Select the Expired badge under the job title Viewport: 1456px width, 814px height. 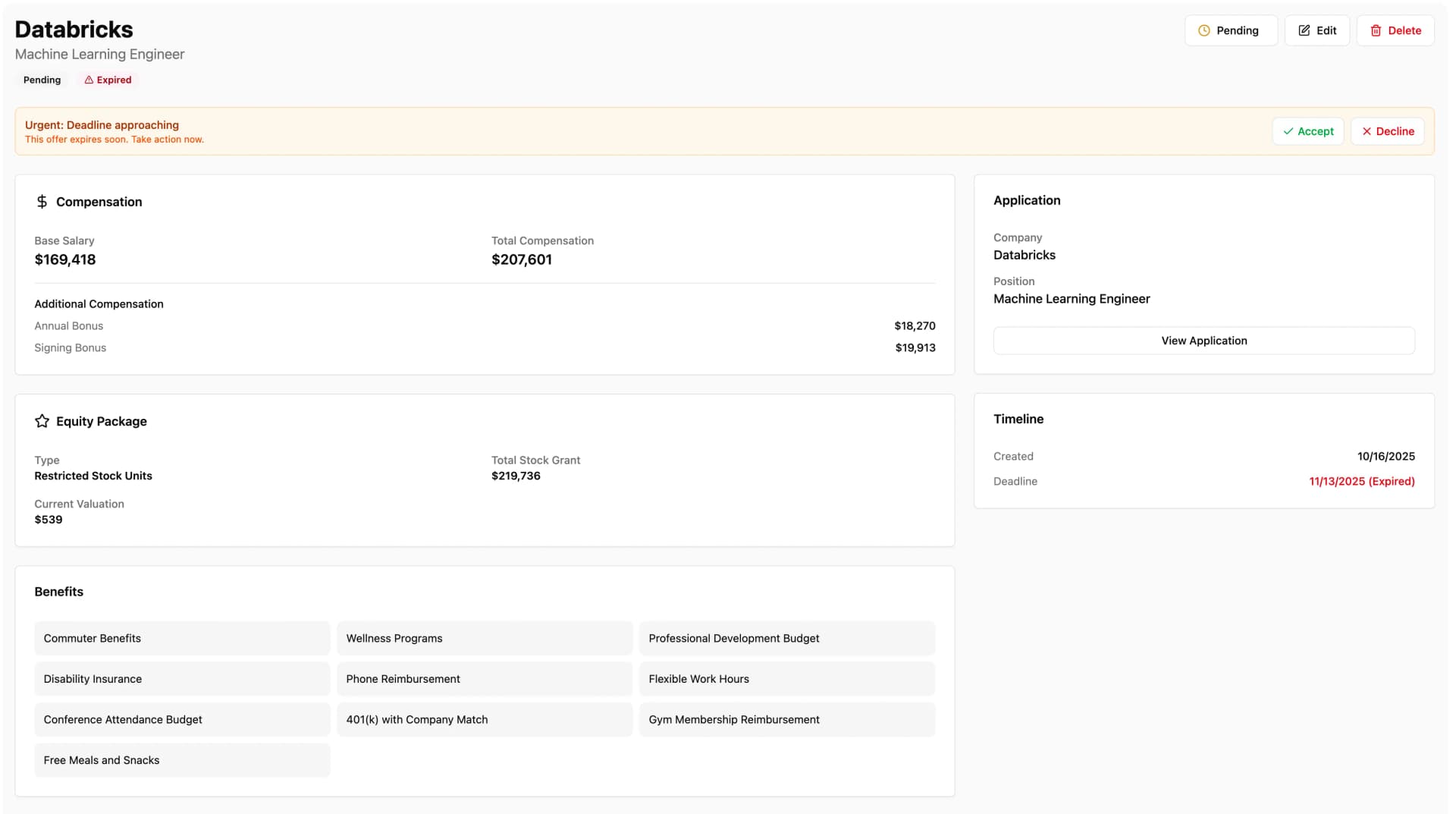[108, 80]
